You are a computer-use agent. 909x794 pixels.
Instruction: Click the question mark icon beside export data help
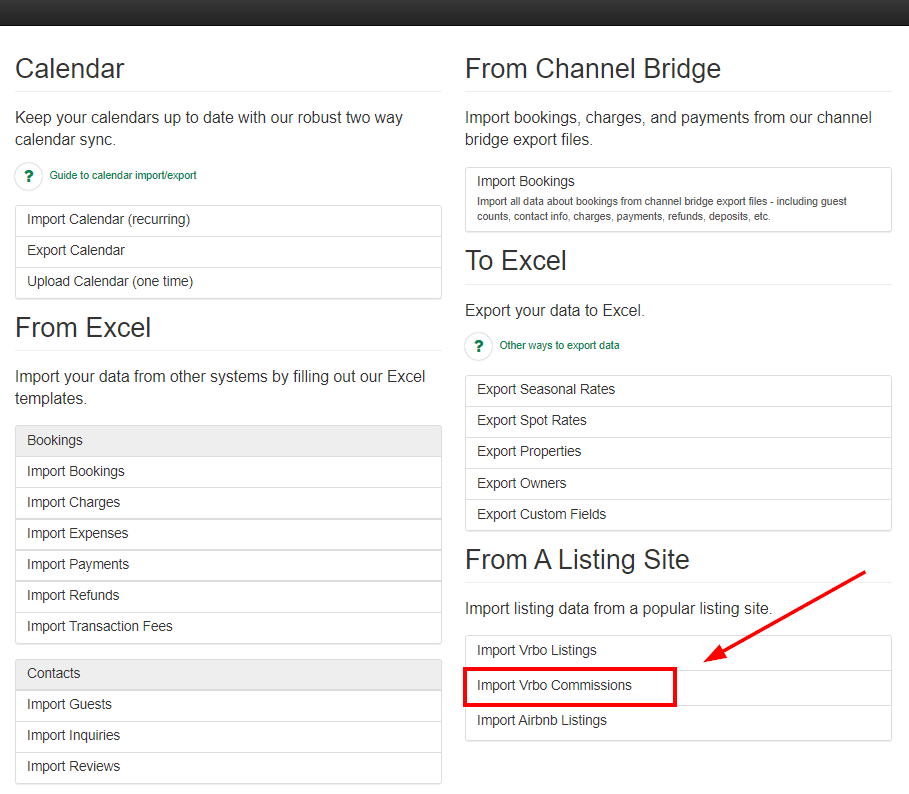[x=479, y=346]
